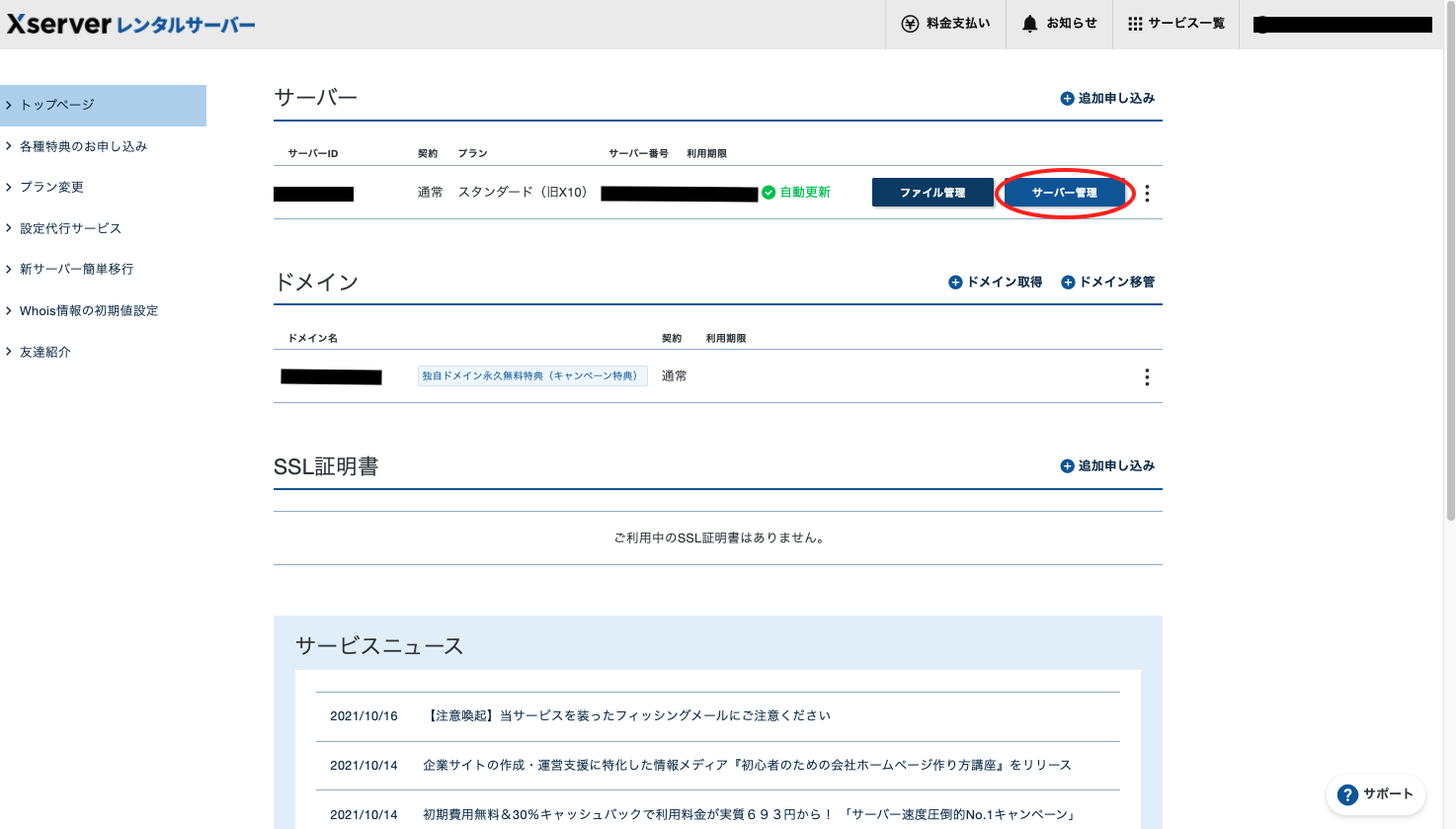Click the サポート question mark help icon
The width and height of the screenshot is (1456, 829).
tap(1347, 794)
